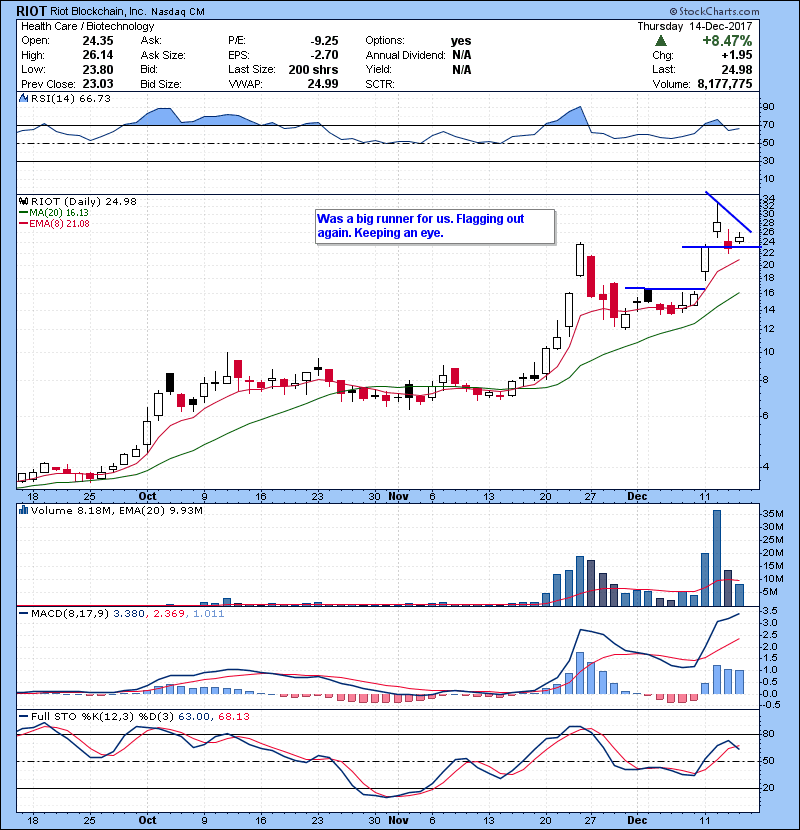Select the EPS value -2.70

(324, 55)
